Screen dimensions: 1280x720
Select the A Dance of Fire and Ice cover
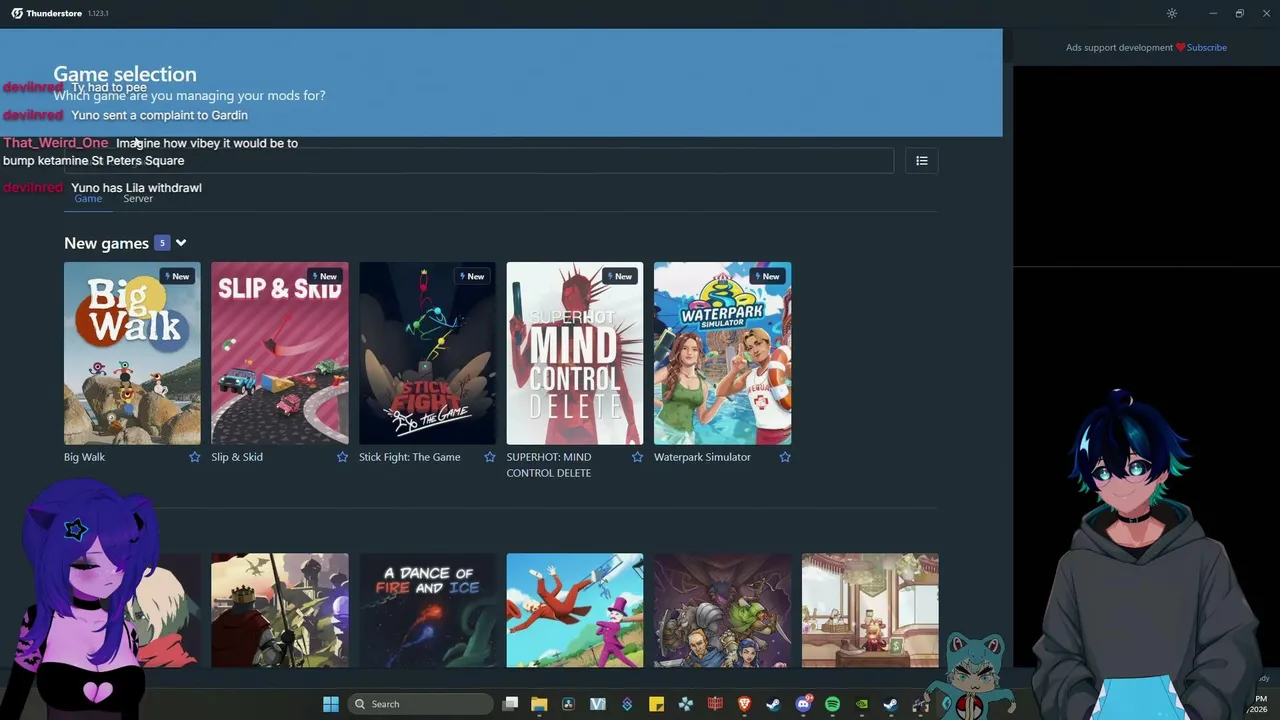(427, 610)
